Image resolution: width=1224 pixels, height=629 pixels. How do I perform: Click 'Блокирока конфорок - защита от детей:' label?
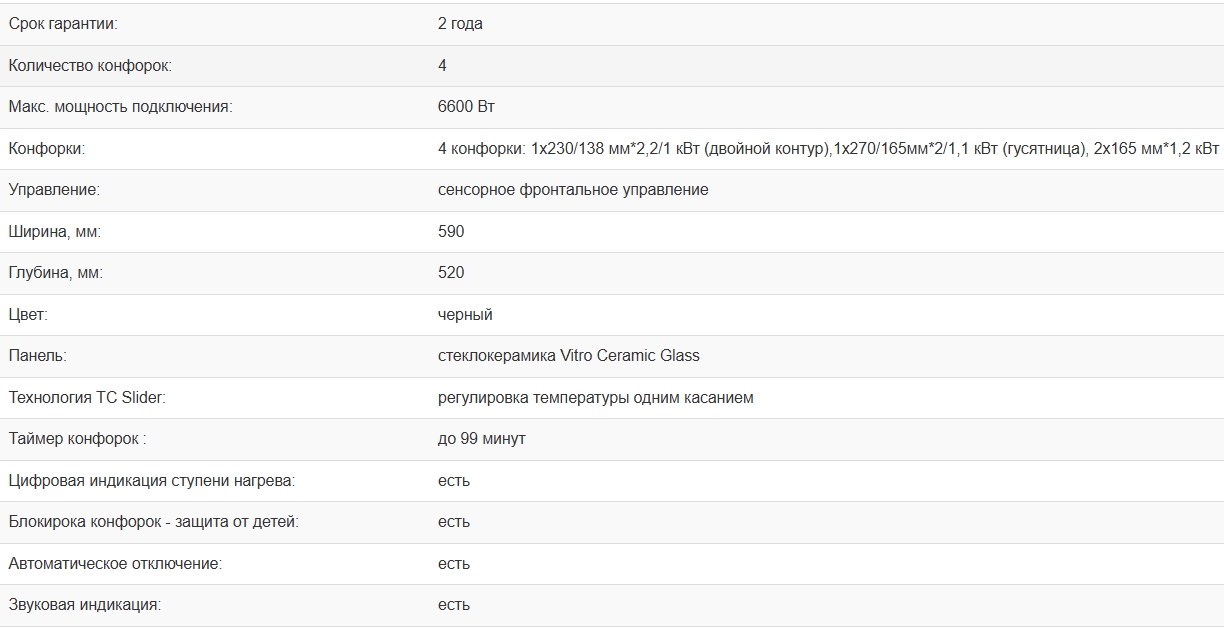coord(153,522)
